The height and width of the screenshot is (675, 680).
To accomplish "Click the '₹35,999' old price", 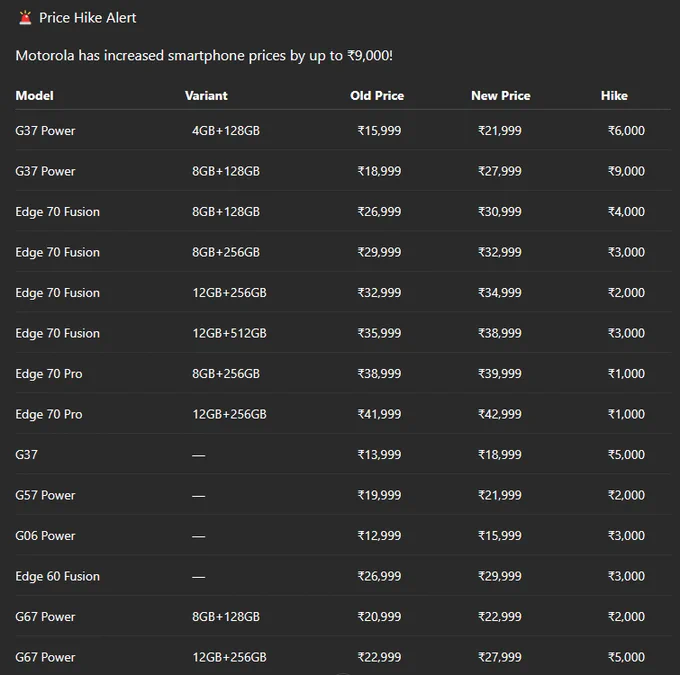I will pos(379,333).
